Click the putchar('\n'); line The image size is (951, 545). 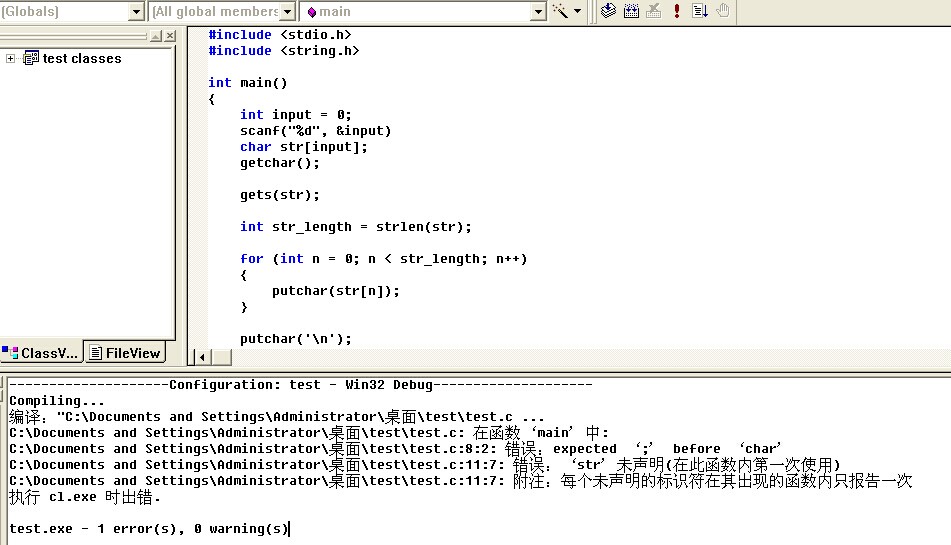295,339
